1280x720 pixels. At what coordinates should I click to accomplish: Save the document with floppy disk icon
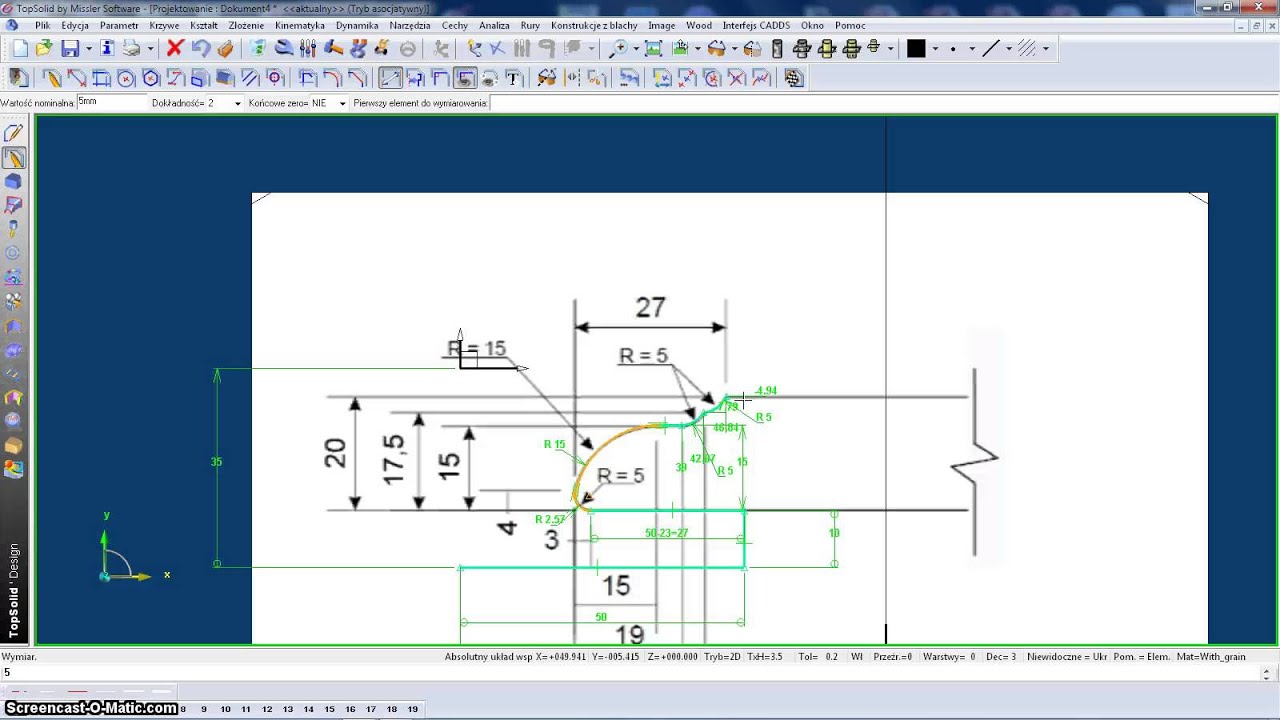70,48
